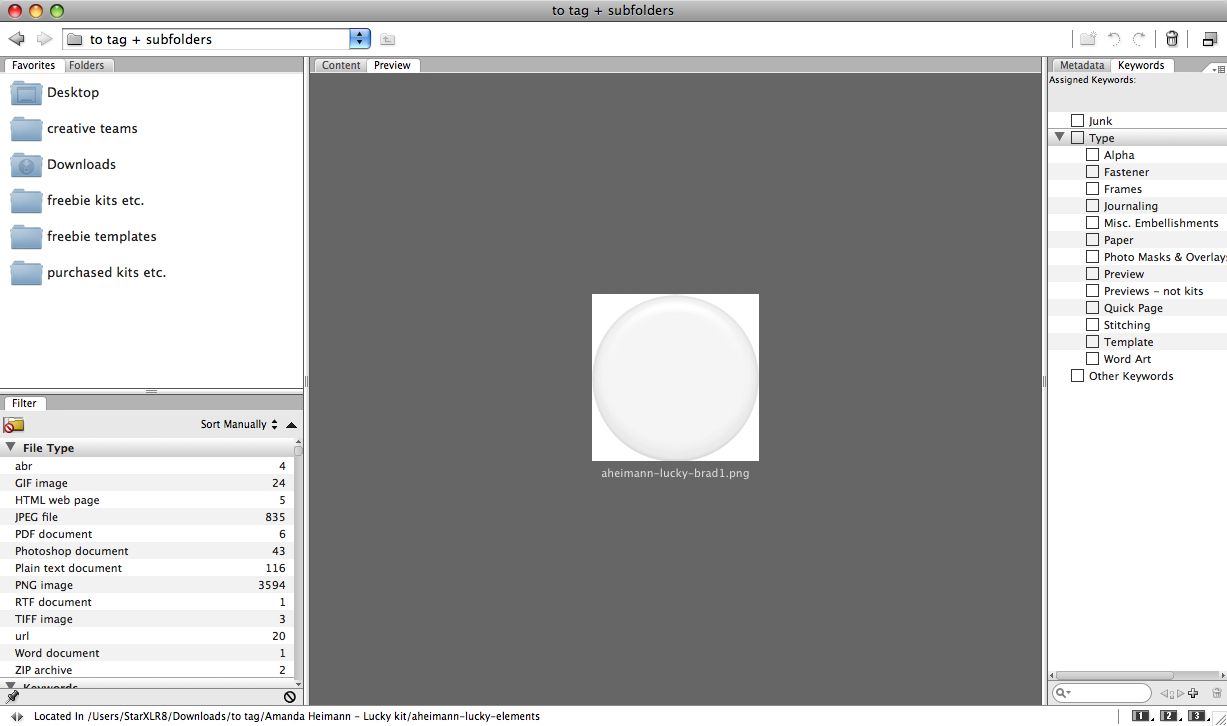Check the Junk keyword checkbox

pos(1077,121)
